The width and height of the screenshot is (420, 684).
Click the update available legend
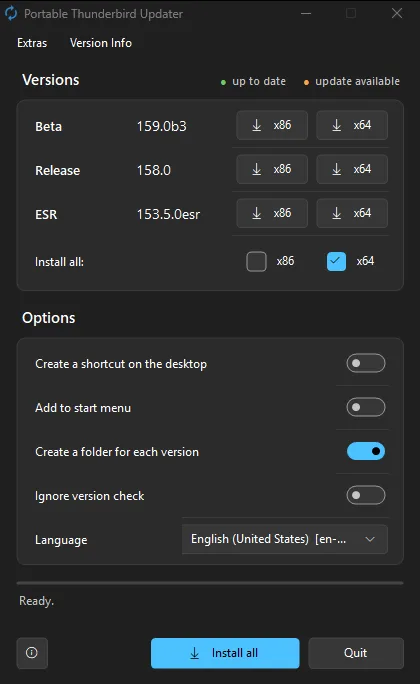coord(352,82)
